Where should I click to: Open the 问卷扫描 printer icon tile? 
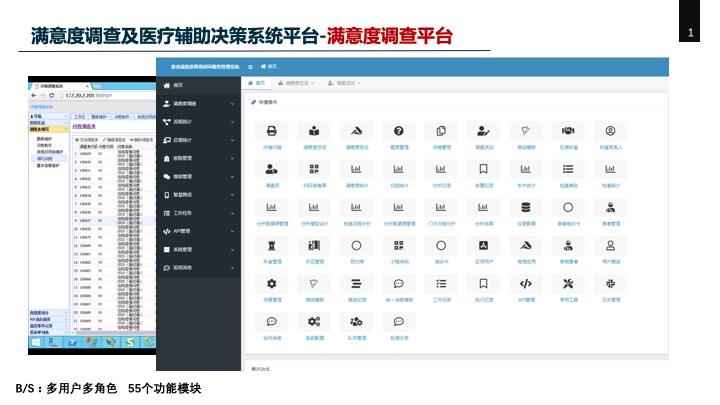point(272,131)
